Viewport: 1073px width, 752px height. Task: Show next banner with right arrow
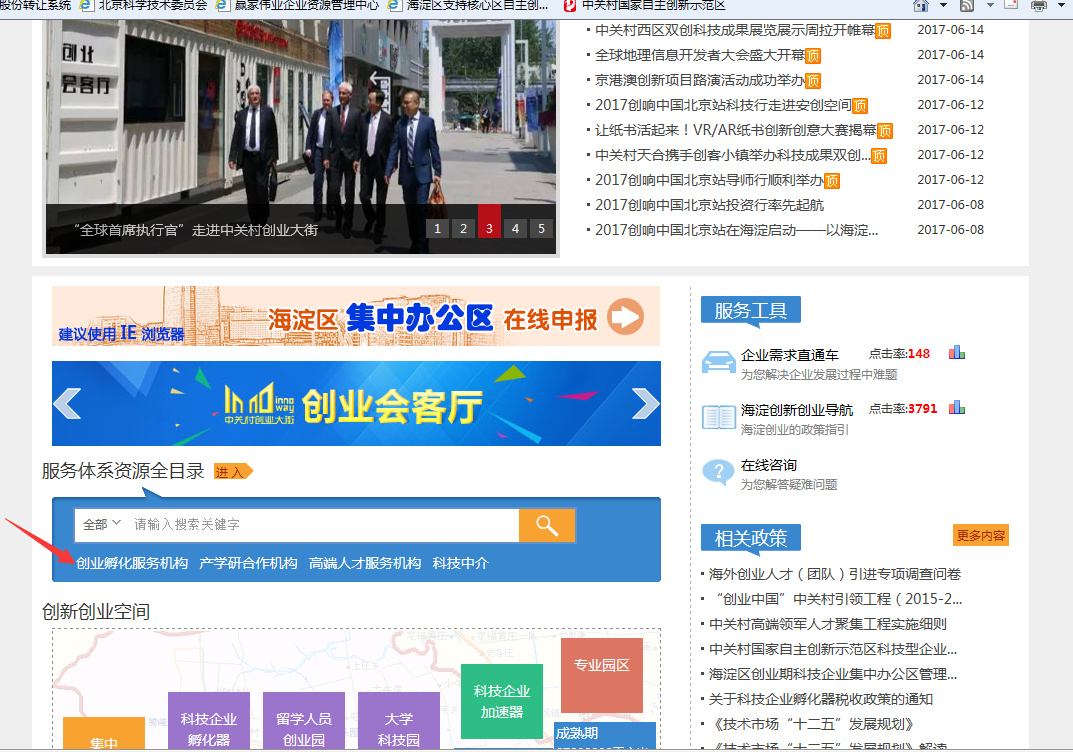pyautogui.click(x=645, y=403)
